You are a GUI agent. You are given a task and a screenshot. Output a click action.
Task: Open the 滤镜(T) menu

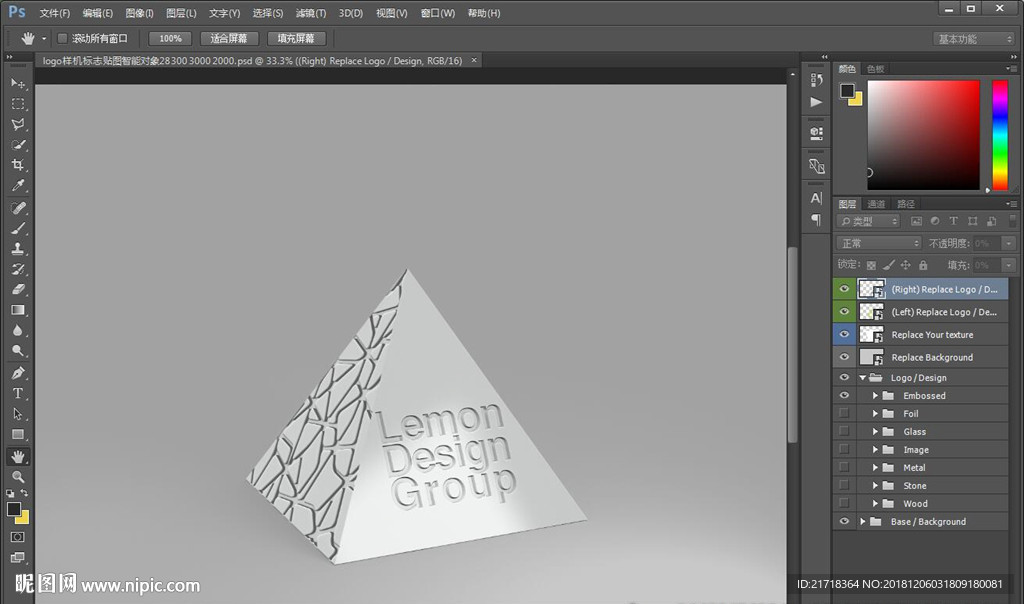click(310, 13)
